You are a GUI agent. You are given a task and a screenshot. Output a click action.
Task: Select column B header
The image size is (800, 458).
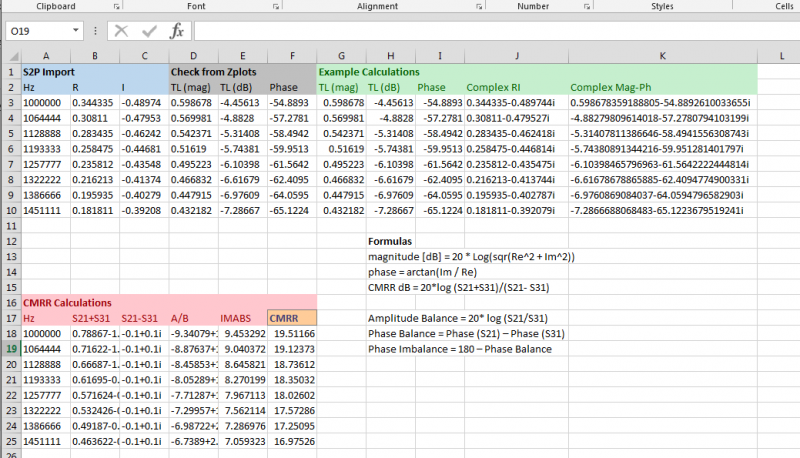[x=95, y=56]
